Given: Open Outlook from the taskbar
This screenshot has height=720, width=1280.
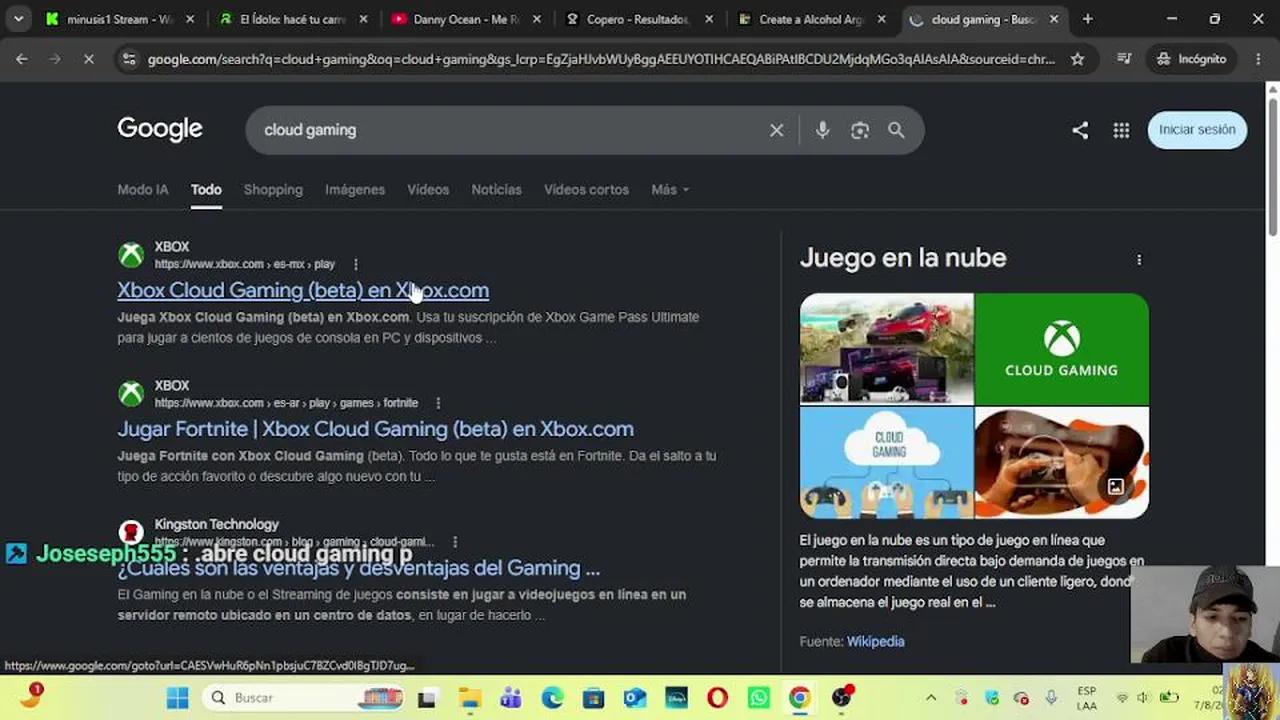Looking at the screenshot, I should pyautogui.click(x=634, y=698).
